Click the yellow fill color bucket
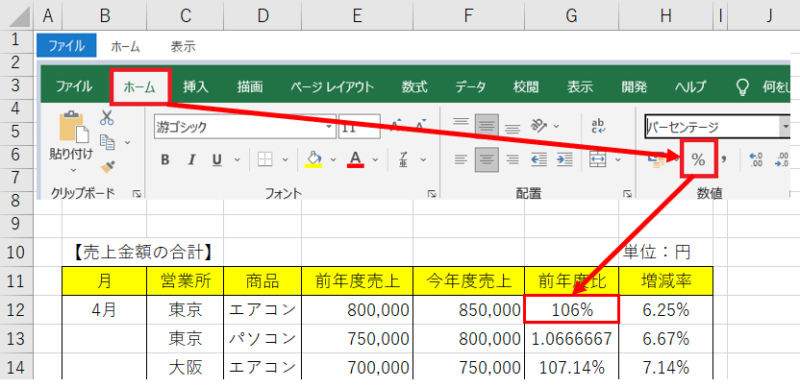 pyautogui.click(x=313, y=160)
